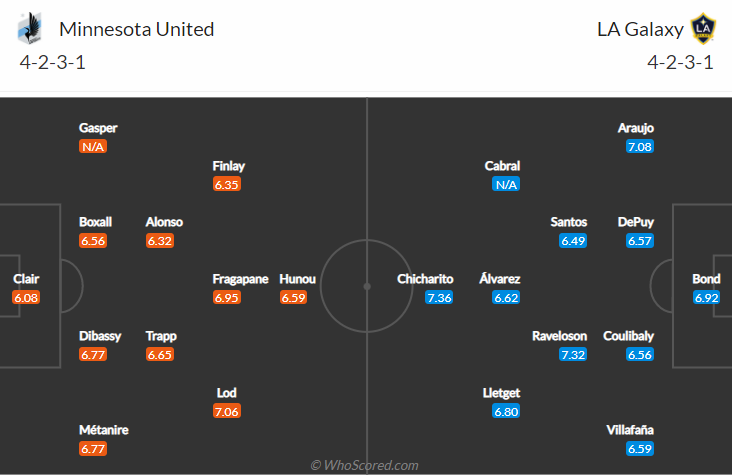This screenshot has width=732, height=475.
Task: Click goalkeeper Bond's 6.92 rating
Action: point(706,298)
